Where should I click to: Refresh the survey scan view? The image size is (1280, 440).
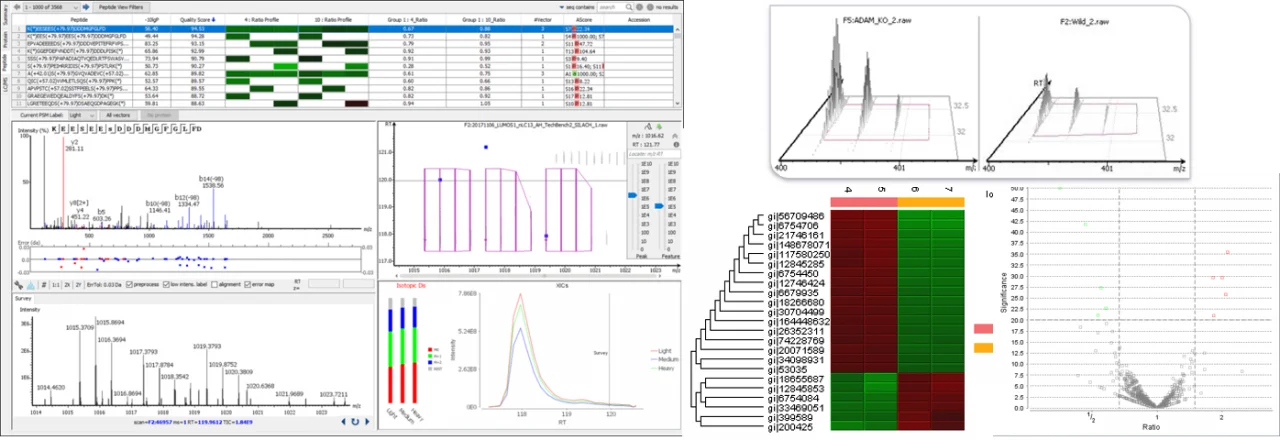tap(355, 422)
